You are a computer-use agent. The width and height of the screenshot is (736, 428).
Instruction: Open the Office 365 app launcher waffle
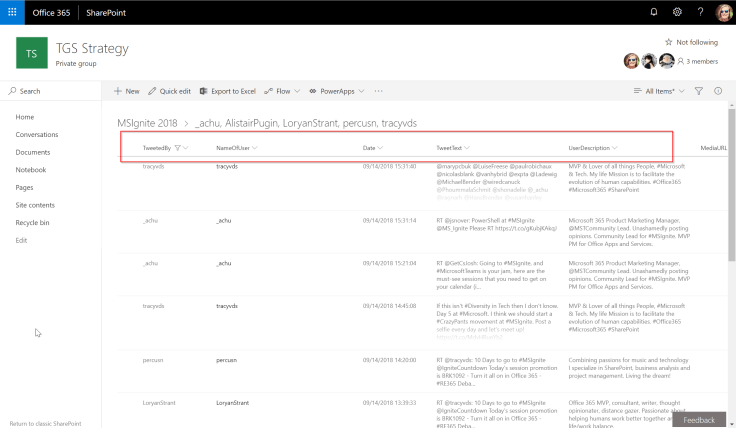(x=13, y=12)
